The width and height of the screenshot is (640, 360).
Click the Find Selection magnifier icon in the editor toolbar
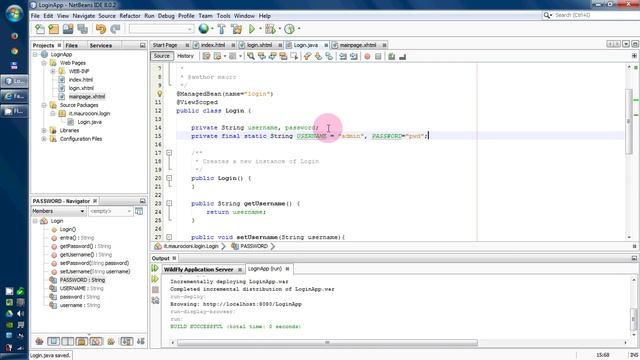coord(251,56)
